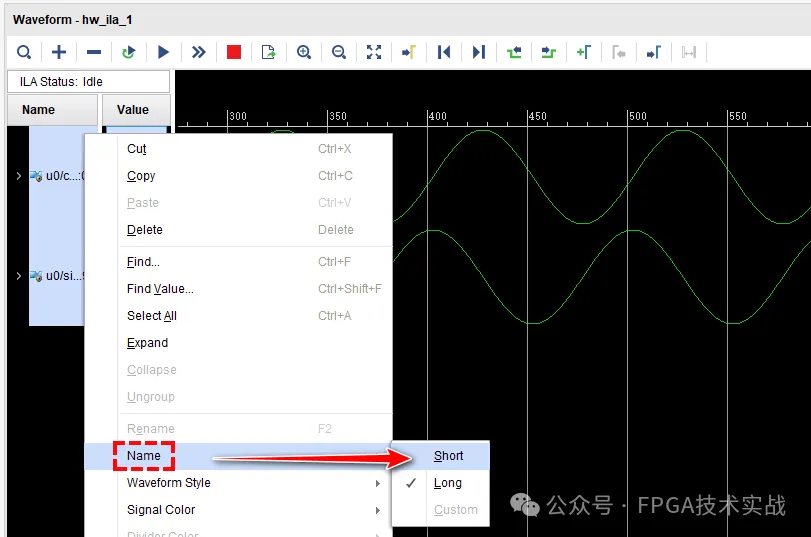Select the checked Long name option
This screenshot has height=537, width=811.
coord(447,483)
